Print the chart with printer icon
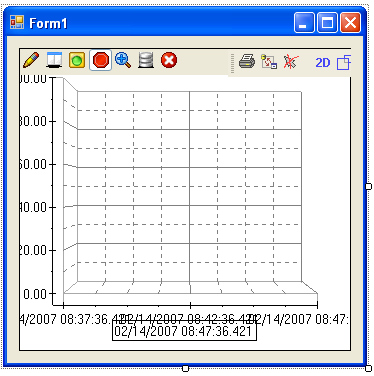Image resolution: width=374 pixels, height=376 pixels. 247,62
